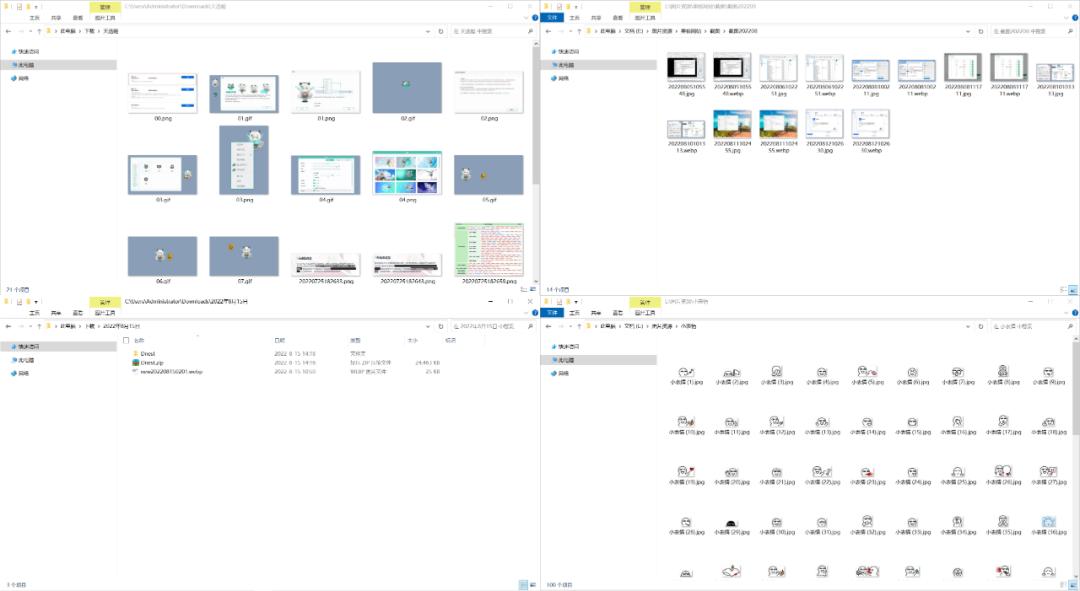The width and height of the screenshot is (1080, 591).
Task: Refresh the window showing 00.png thumbnails
Action: (441, 31)
